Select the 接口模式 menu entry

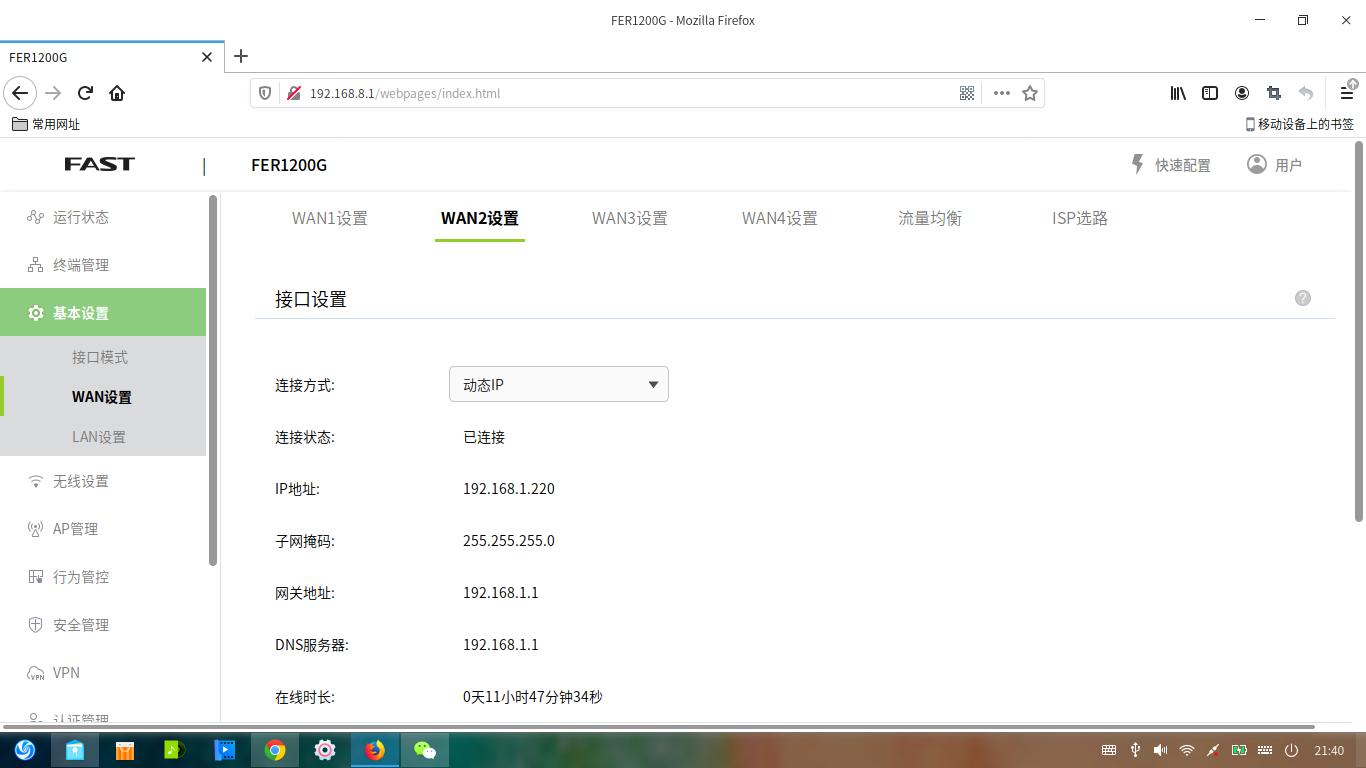click(101, 356)
